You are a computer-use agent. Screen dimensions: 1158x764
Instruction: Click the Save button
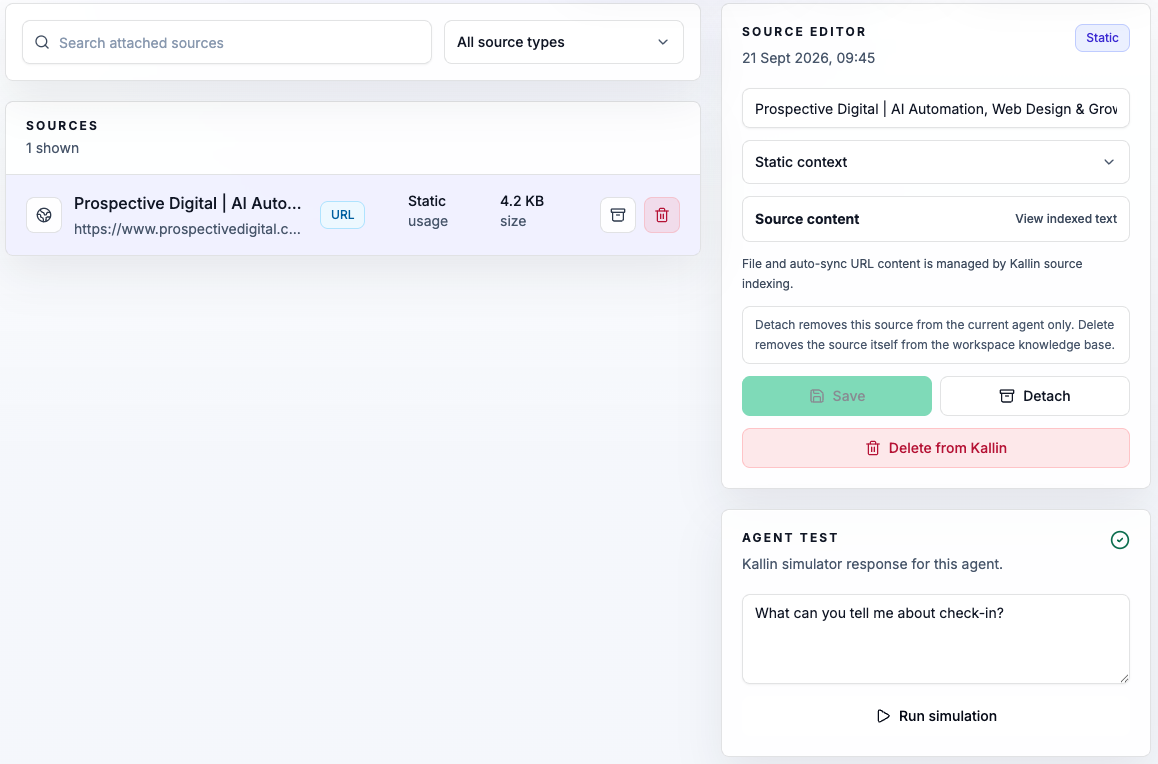point(837,396)
